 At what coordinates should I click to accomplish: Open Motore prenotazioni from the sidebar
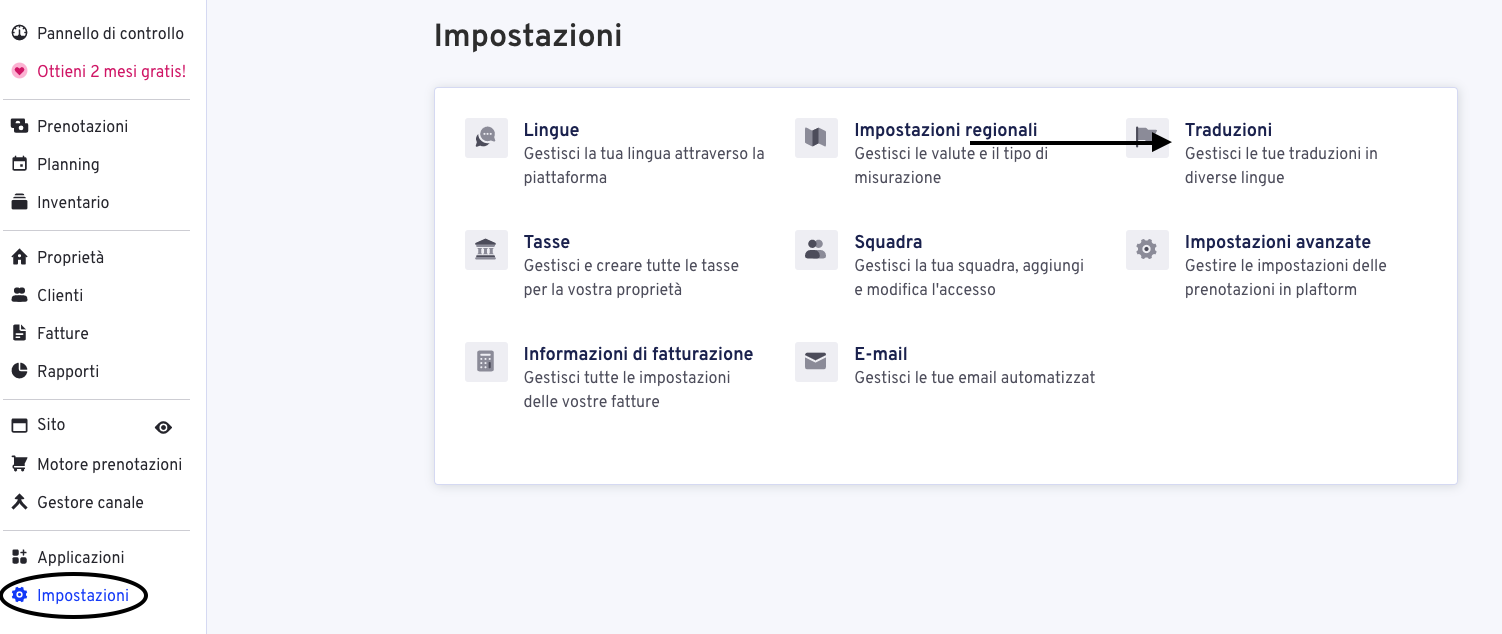point(109,465)
